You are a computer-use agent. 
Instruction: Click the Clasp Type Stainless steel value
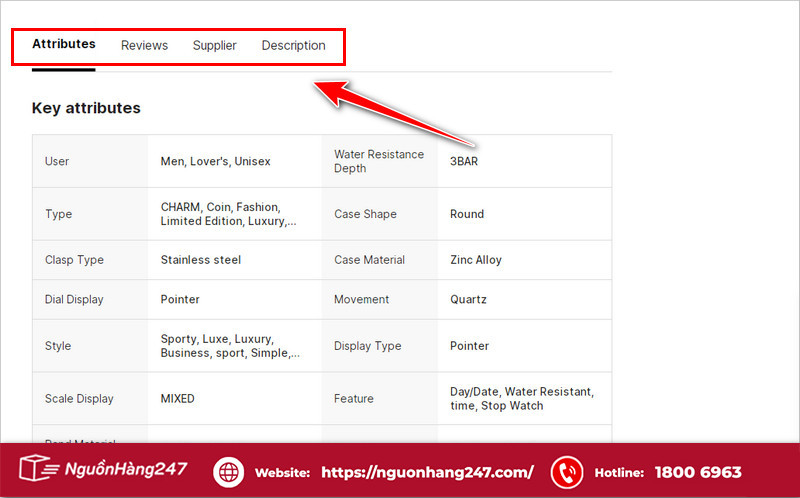click(x=200, y=260)
